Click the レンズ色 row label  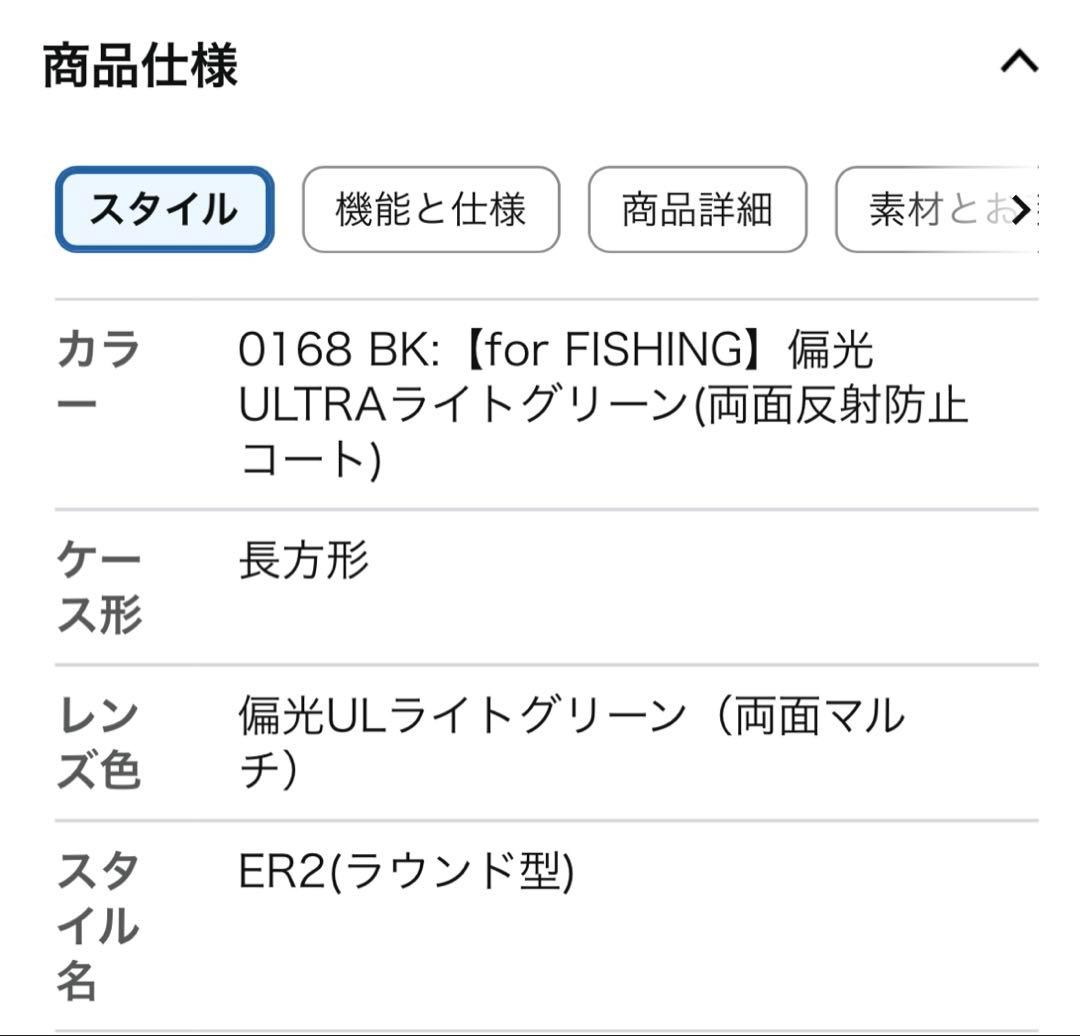(98, 743)
